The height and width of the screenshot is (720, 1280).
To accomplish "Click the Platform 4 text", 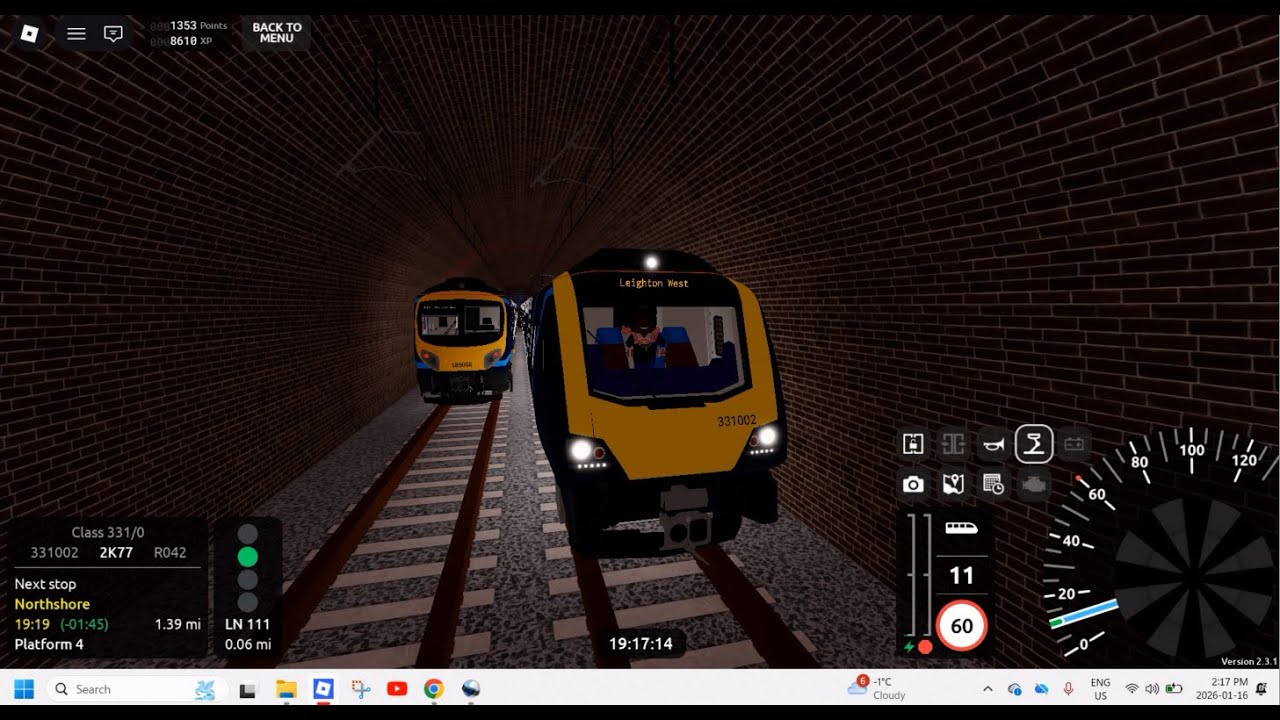I will pos(49,644).
